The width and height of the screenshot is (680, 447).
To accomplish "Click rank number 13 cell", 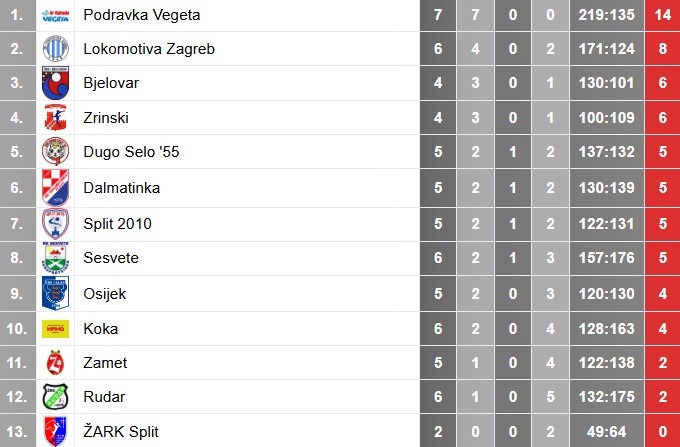I will point(16,432).
